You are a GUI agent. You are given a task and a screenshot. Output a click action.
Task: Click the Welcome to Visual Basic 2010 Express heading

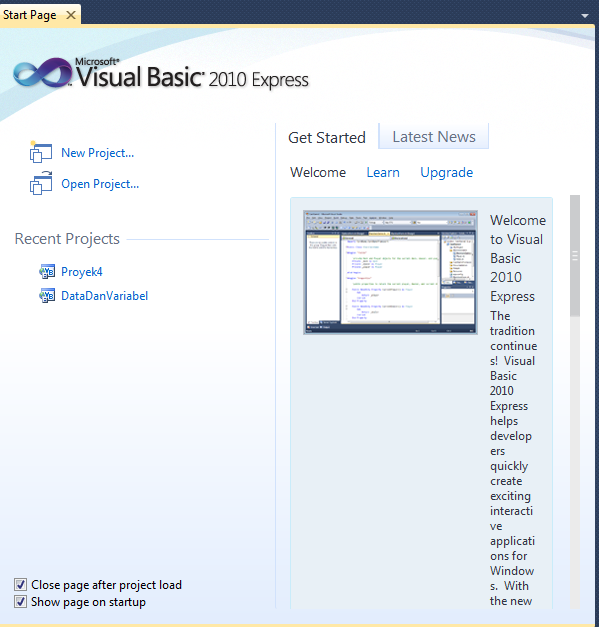[x=518, y=258]
